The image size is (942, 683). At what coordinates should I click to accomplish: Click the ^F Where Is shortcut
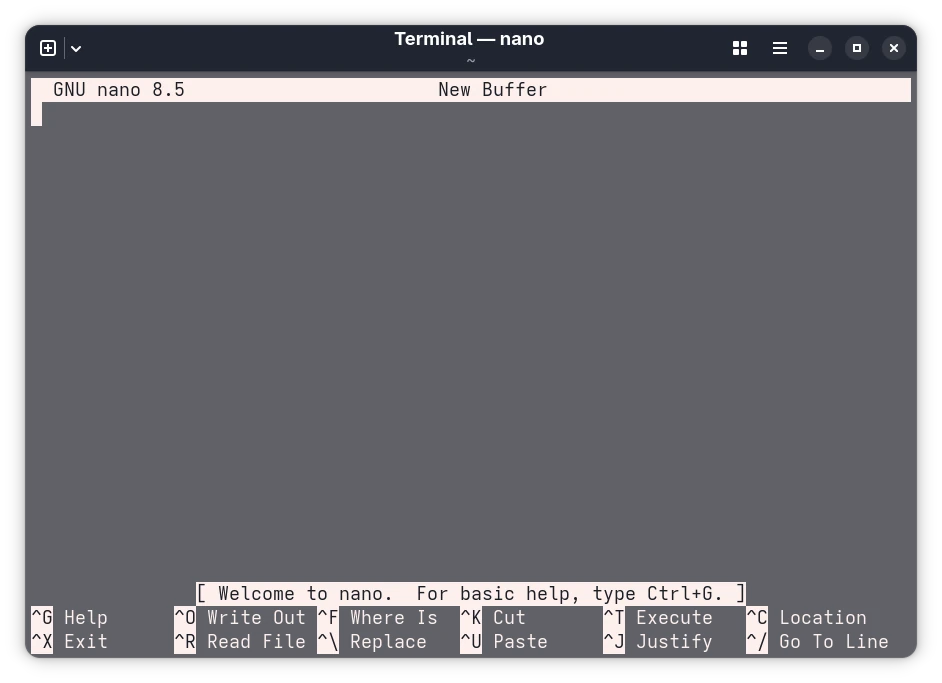[x=378, y=618]
